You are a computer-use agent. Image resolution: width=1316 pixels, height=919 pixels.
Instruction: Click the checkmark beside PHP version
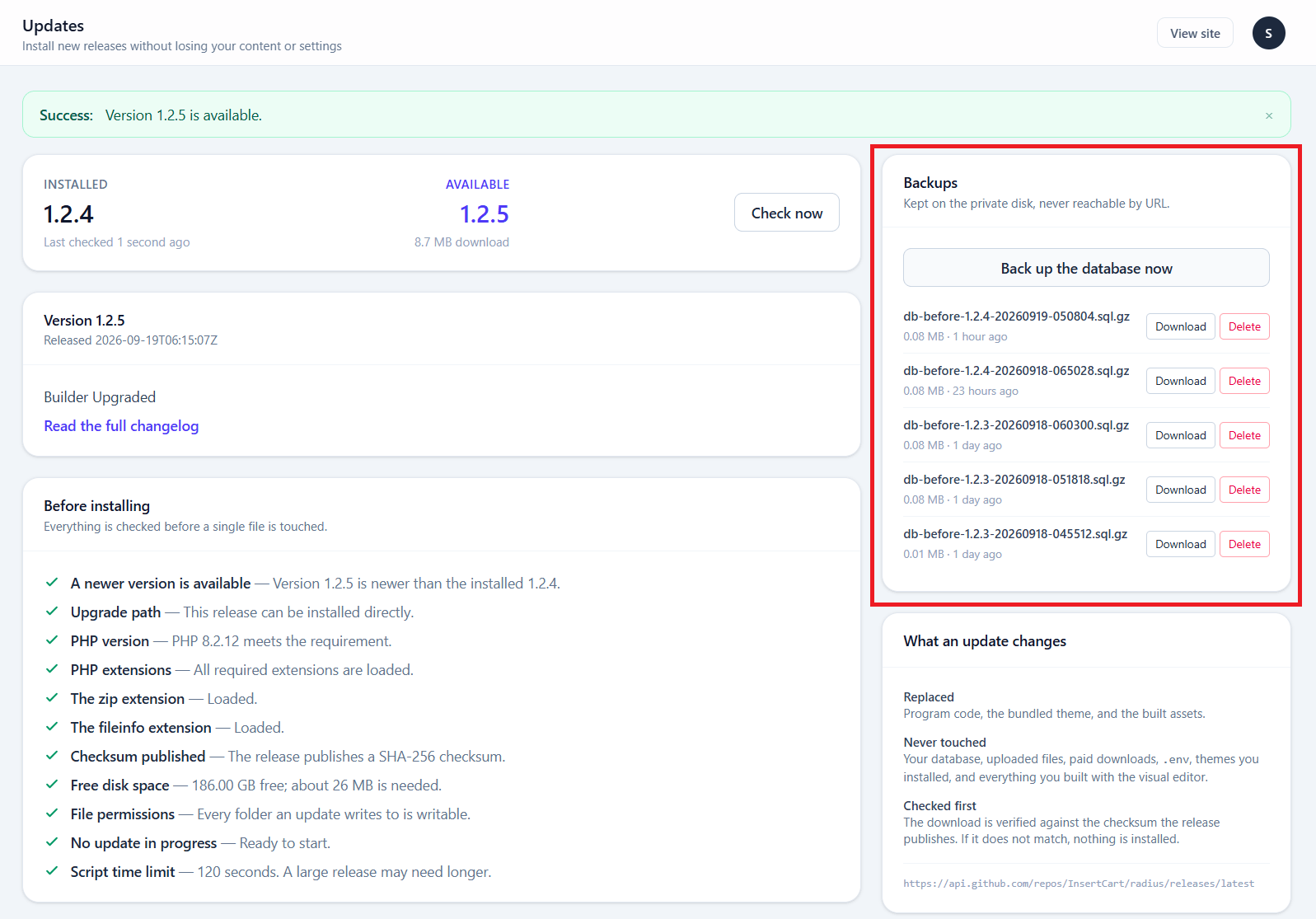click(x=52, y=640)
